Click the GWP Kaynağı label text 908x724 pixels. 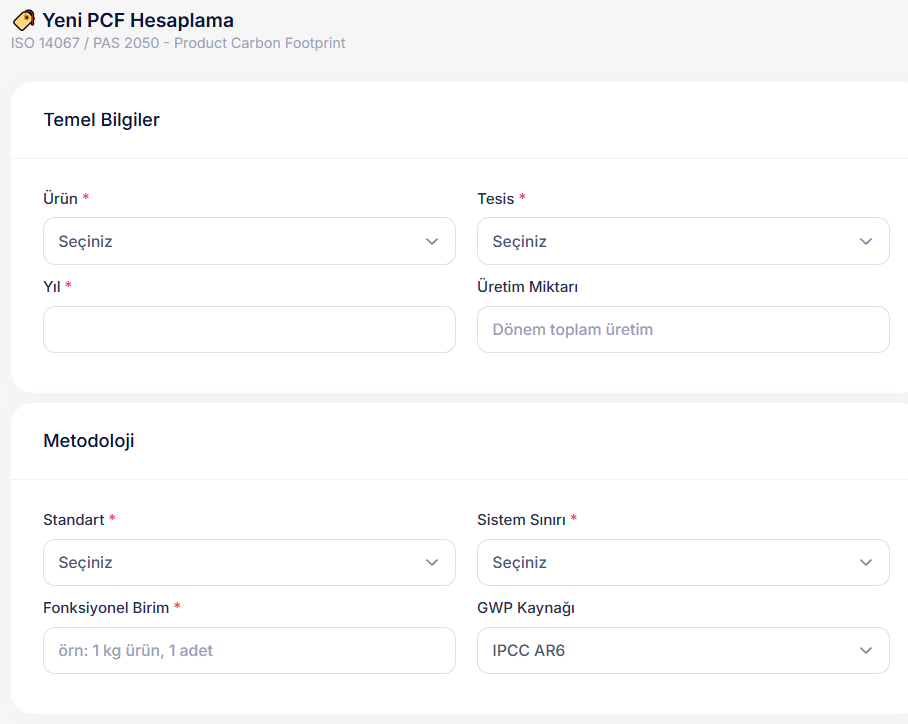(x=525, y=608)
